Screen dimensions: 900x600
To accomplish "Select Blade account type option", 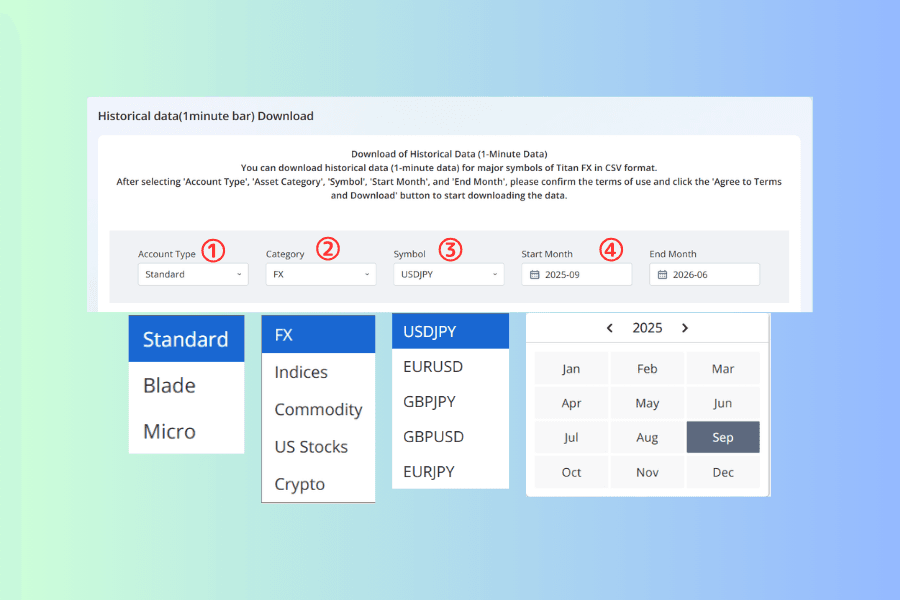I will 187,385.
